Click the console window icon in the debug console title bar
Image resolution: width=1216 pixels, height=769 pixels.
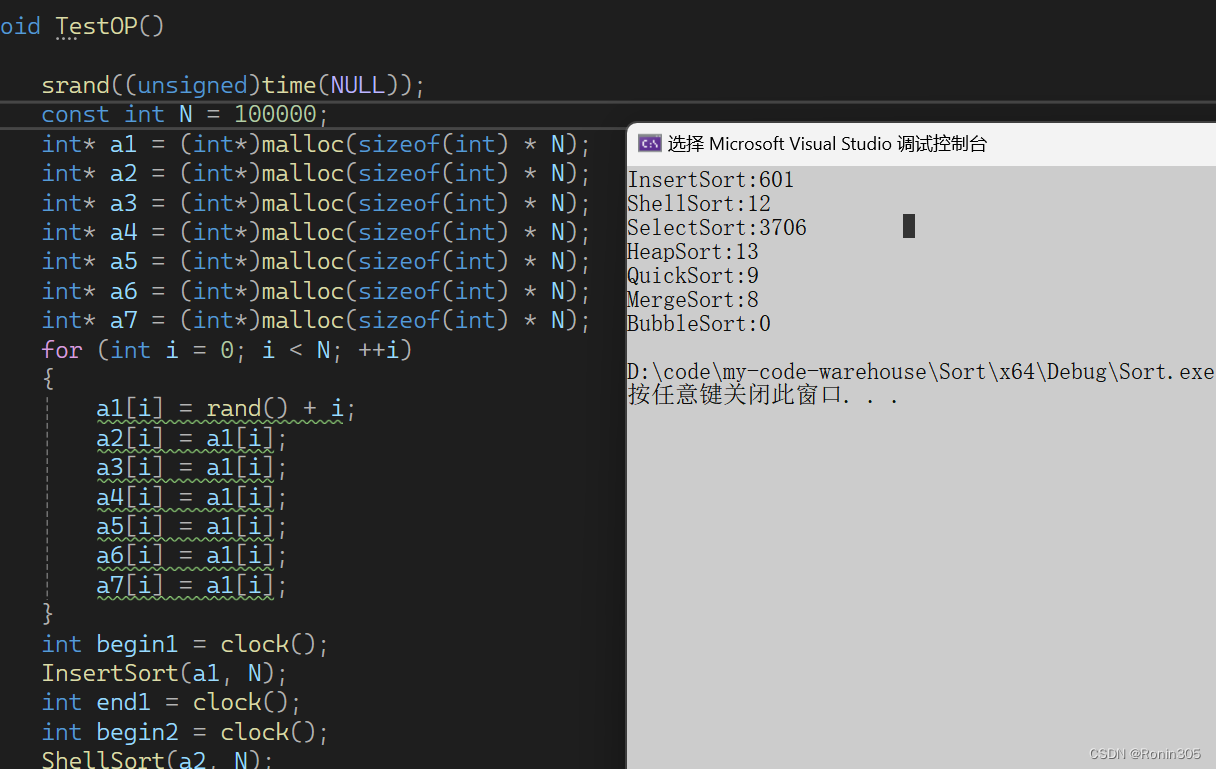click(x=650, y=143)
